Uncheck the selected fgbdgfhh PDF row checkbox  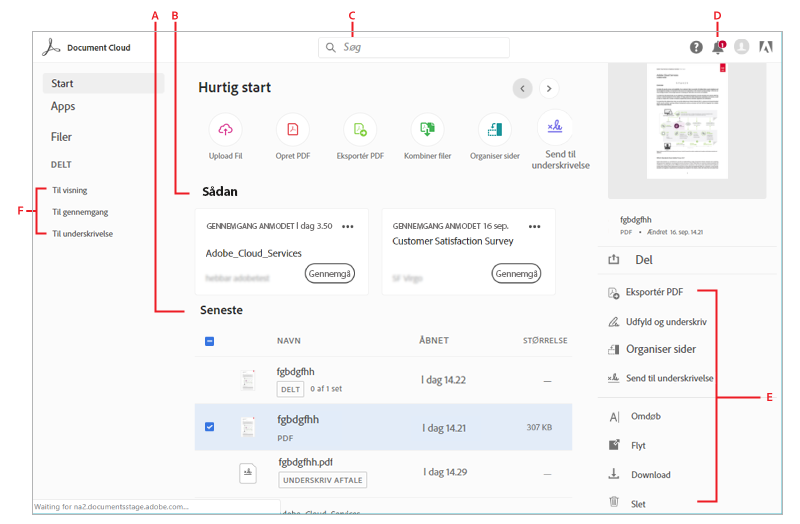coord(209,427)
